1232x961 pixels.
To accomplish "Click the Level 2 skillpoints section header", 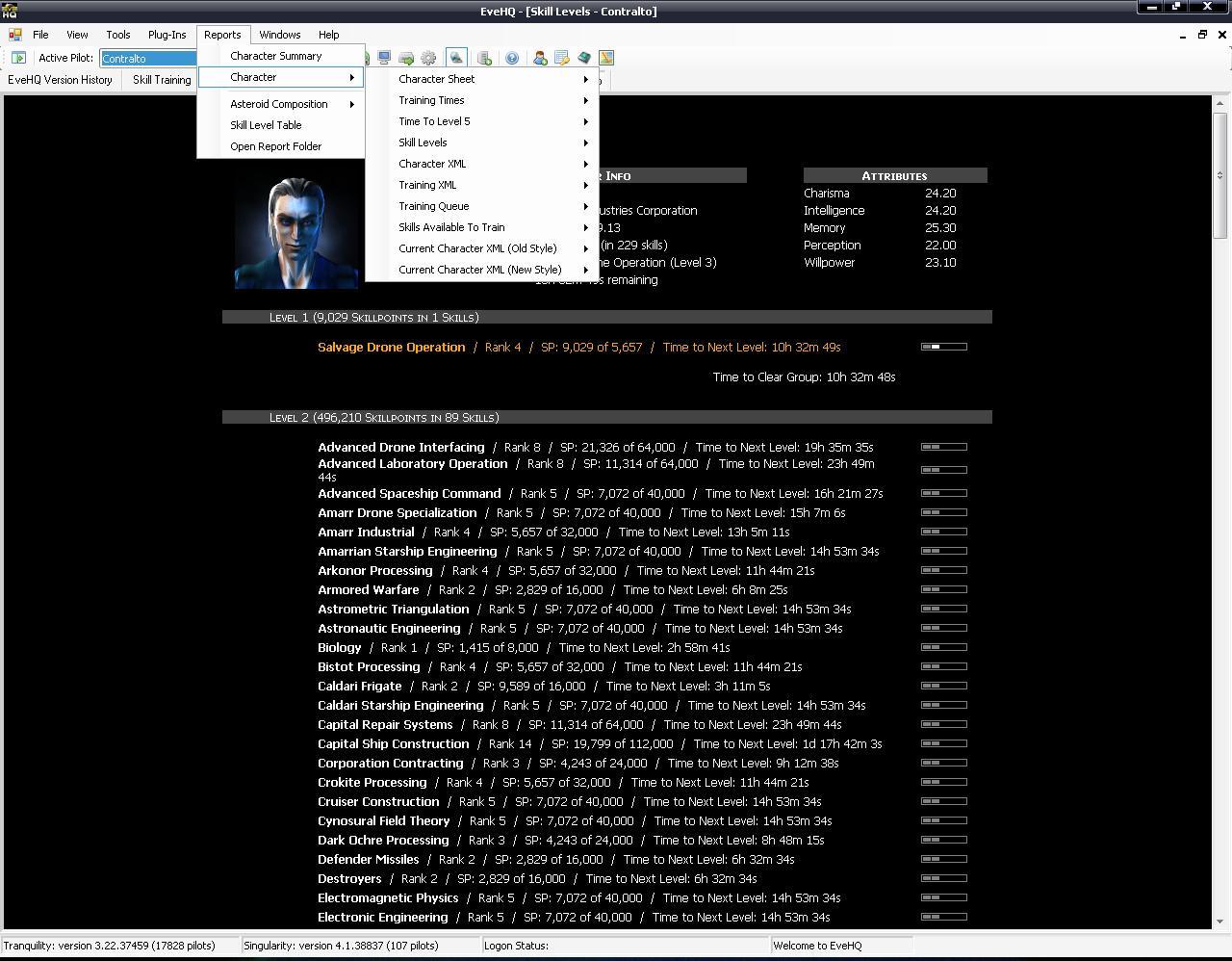I will 607,417.
